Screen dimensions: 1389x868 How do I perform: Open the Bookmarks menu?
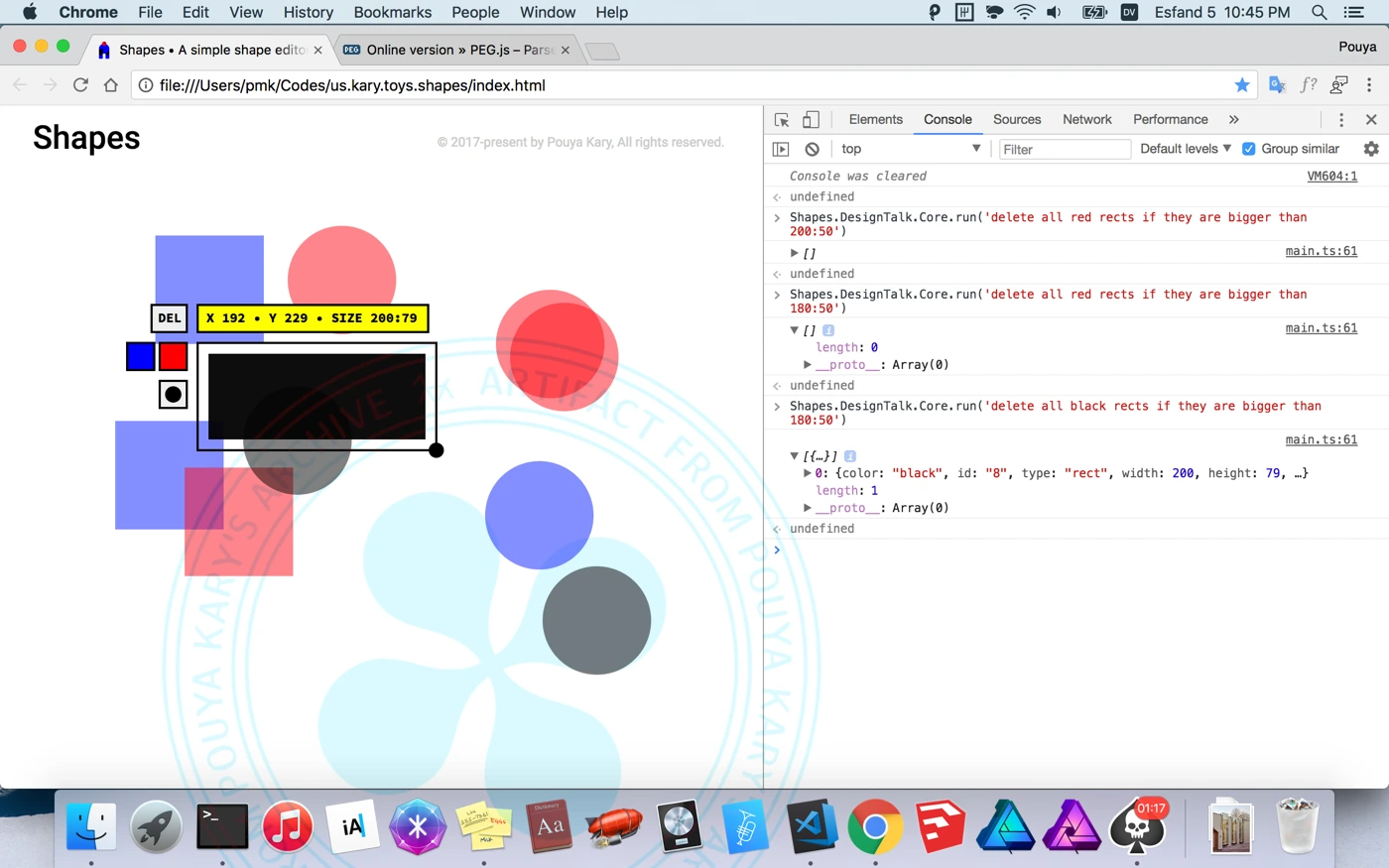click(x=392, y=12)
